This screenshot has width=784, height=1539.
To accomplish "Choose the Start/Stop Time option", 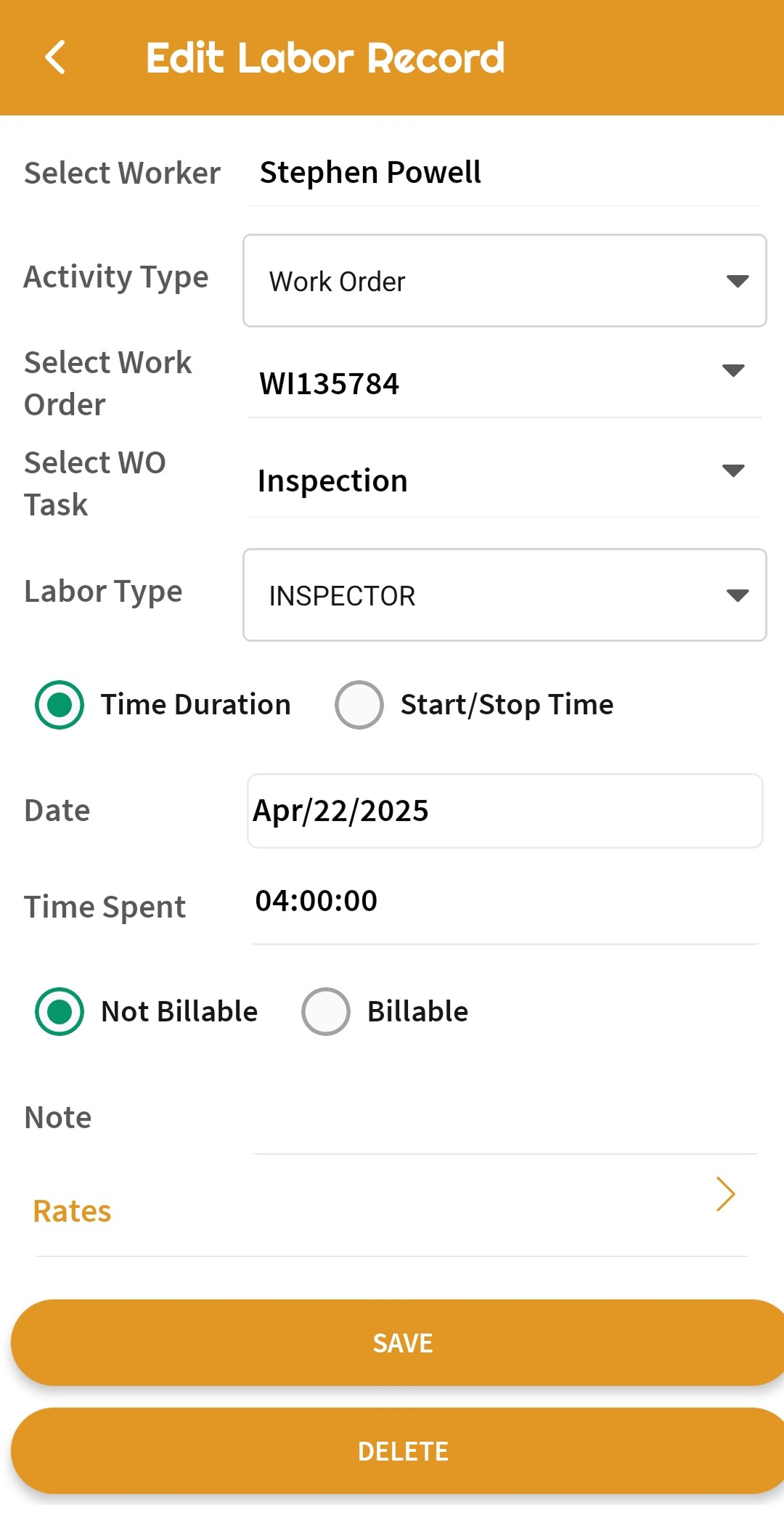I will (359, 705).
